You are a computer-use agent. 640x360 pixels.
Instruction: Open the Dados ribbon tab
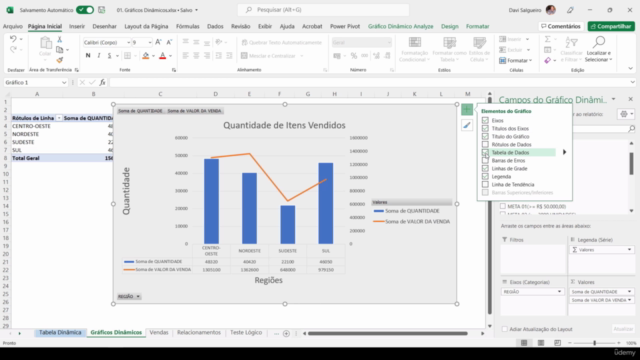coord(215,26)
